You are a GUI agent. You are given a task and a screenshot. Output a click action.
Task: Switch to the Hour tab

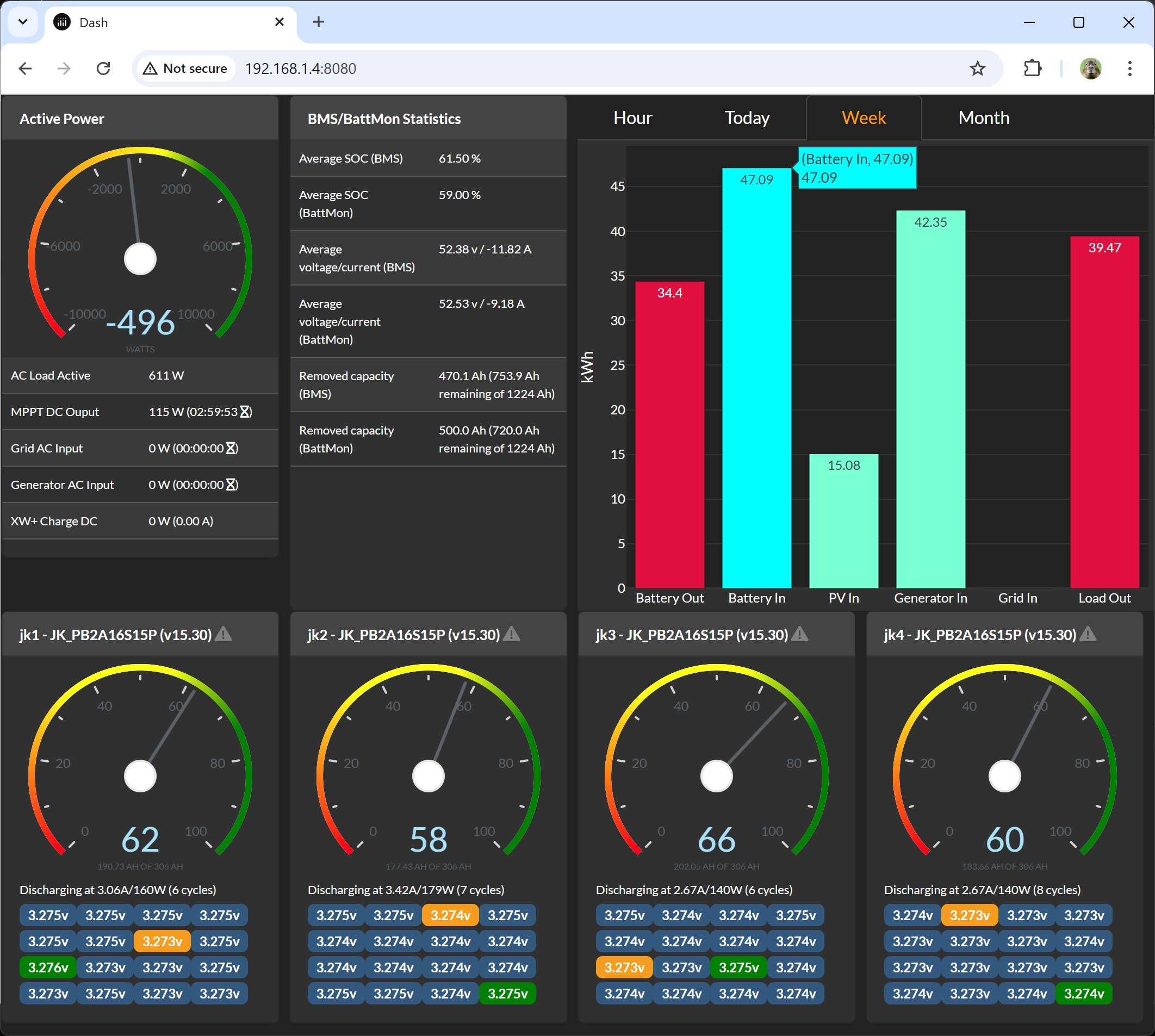632,118
